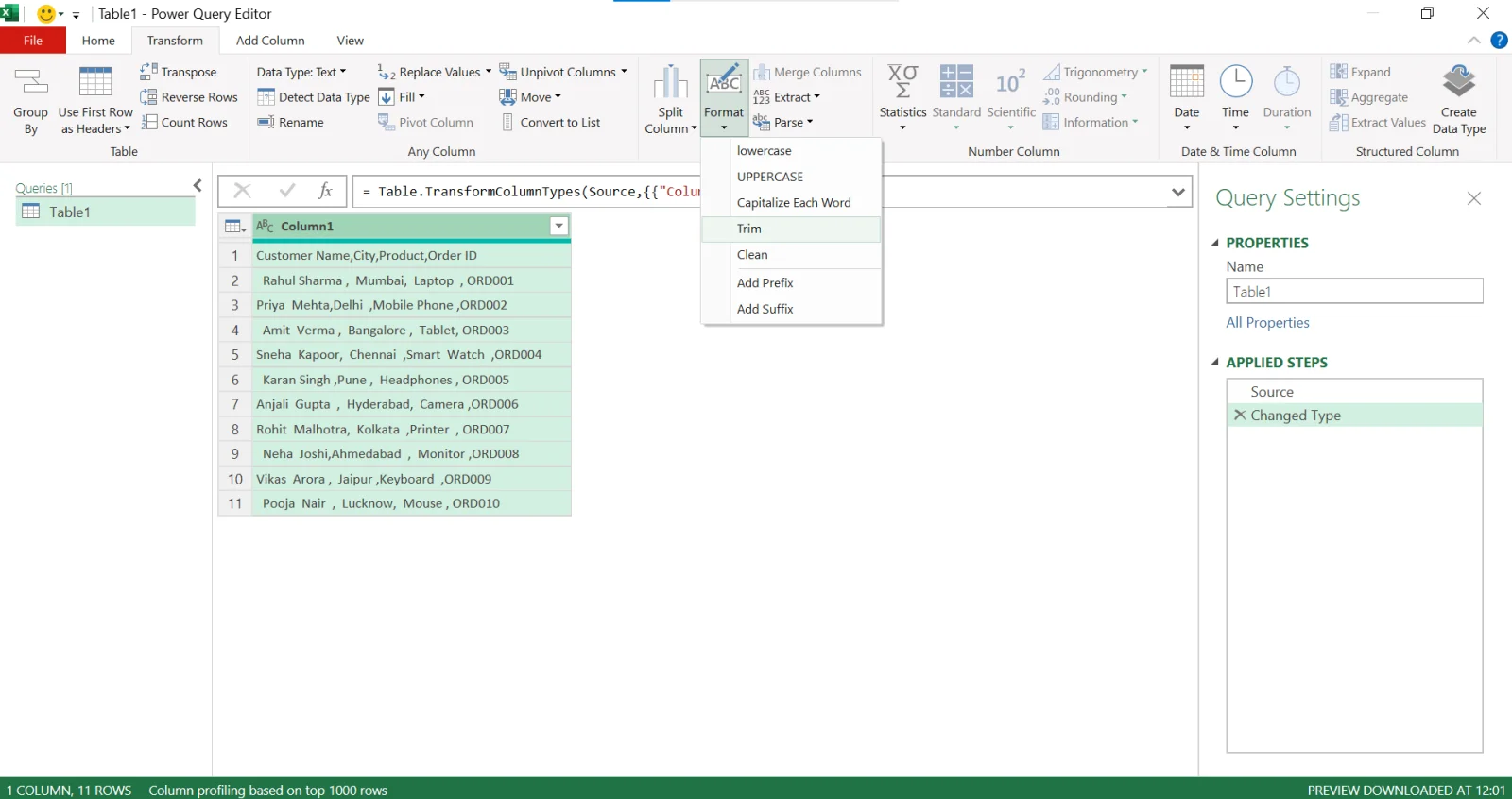The image size is (1512, 799).
Task: Switch to the Home tab
Action: 98,41
